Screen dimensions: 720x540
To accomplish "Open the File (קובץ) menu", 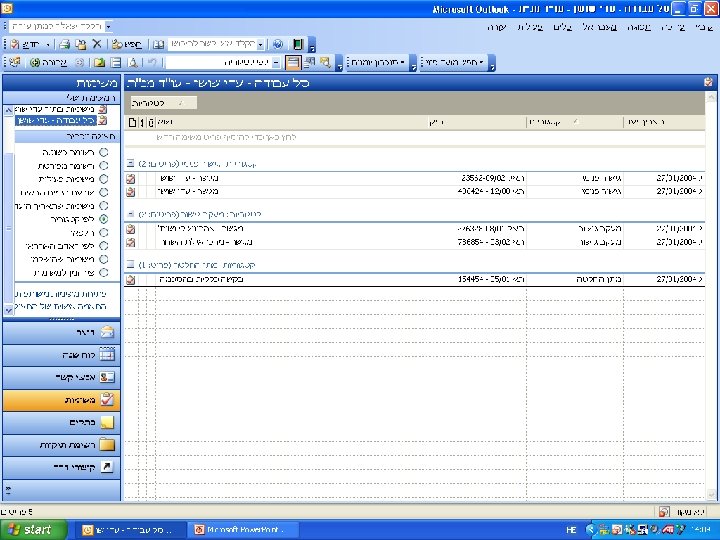I will click(x=704, y=27).
